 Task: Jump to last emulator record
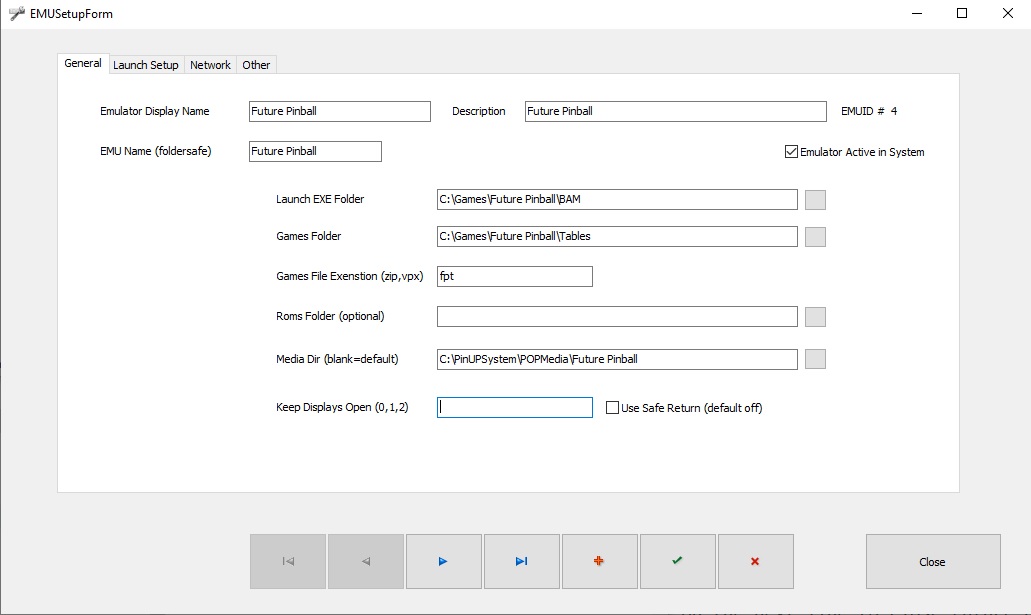pyautogui.click(x=521, y=561)
